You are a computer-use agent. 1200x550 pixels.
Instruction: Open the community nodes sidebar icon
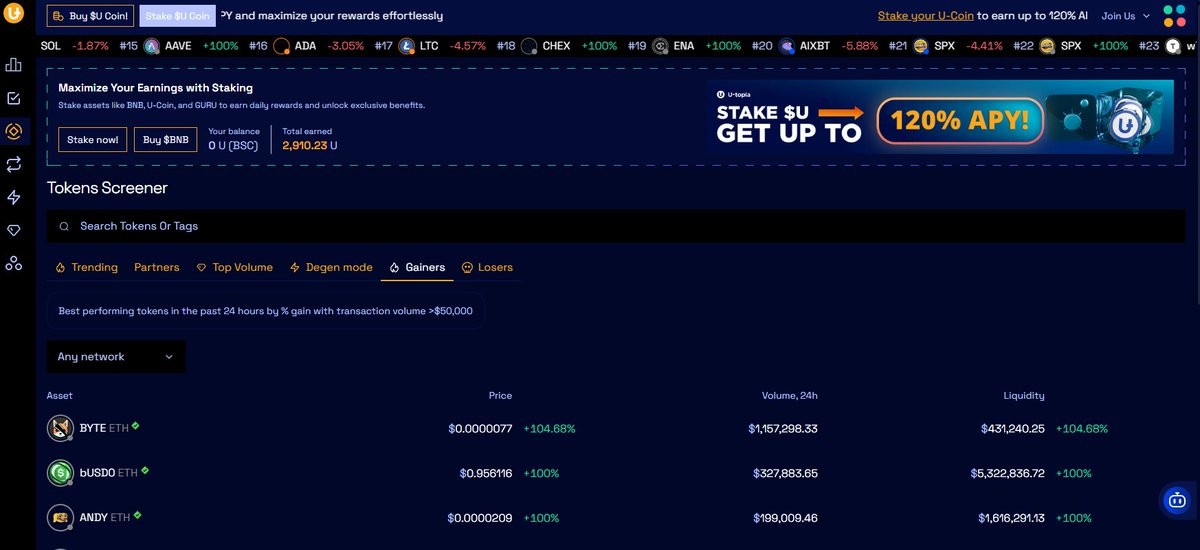click(x=14, y=263)
